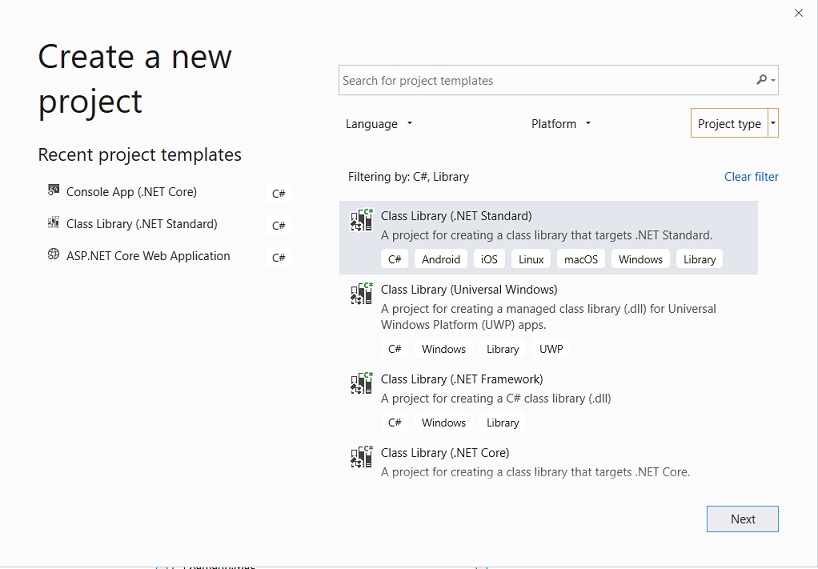Image resolution: width=818 pixels, height=569 pixels.
Task: Open the Language filter dropdown
Action: 379,124
